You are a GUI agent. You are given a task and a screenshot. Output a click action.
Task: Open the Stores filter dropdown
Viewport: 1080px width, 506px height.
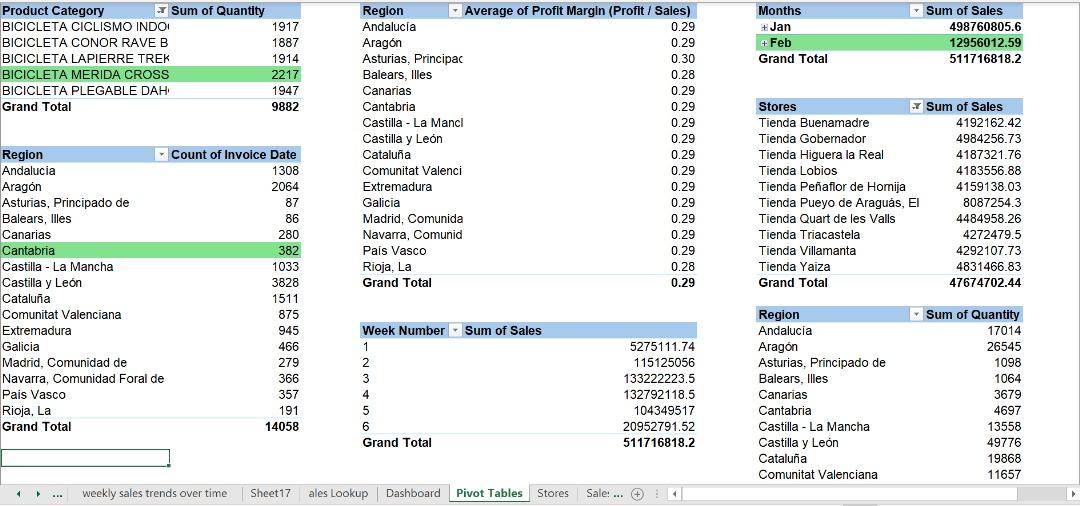pos(916,107)
